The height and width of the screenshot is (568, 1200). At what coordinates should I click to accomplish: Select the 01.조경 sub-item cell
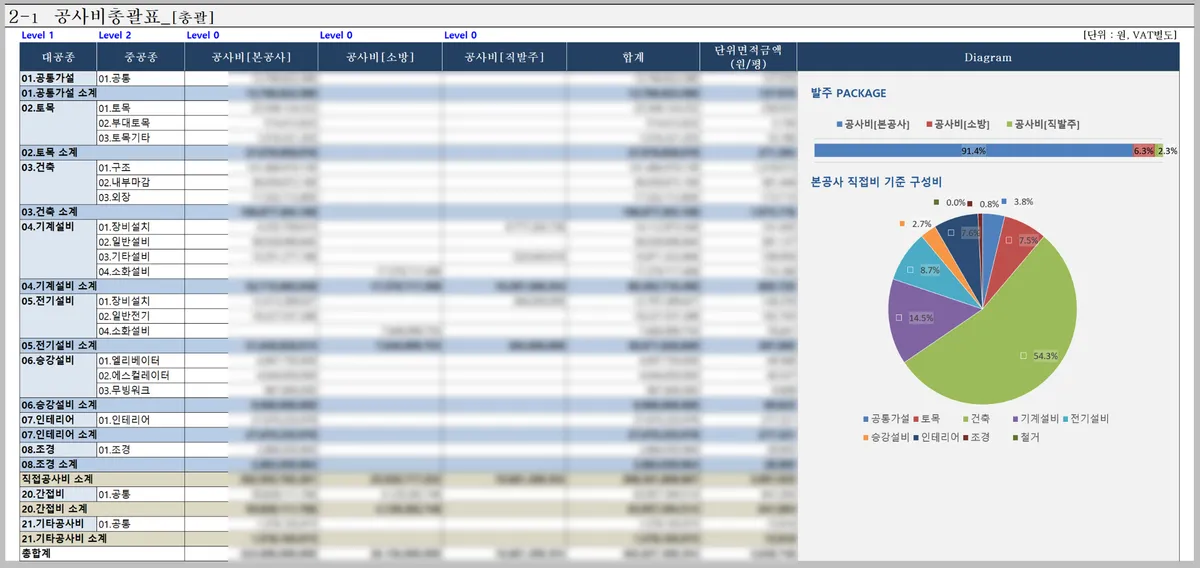[x=141, y=449]
